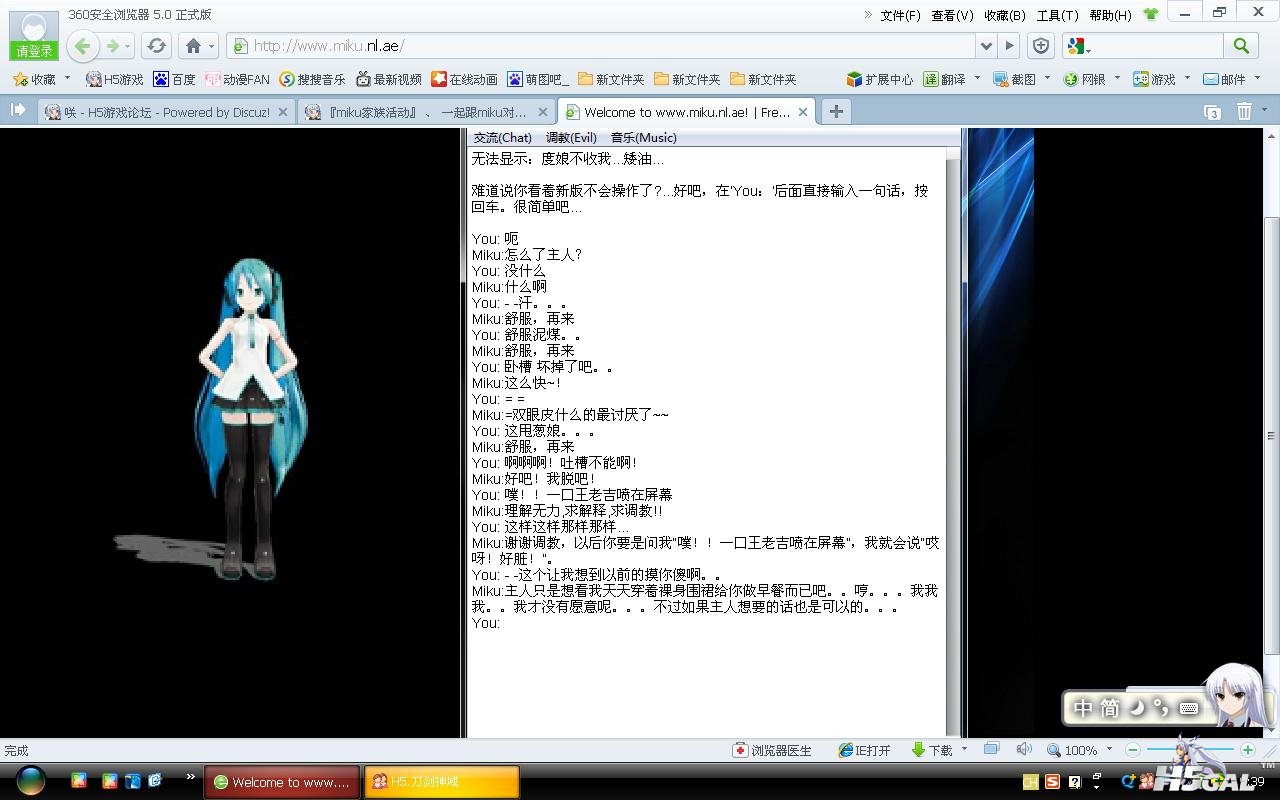The image size is (1280, 800).
Task: Click the window mode icon in status bar
Action: [991, 749]
